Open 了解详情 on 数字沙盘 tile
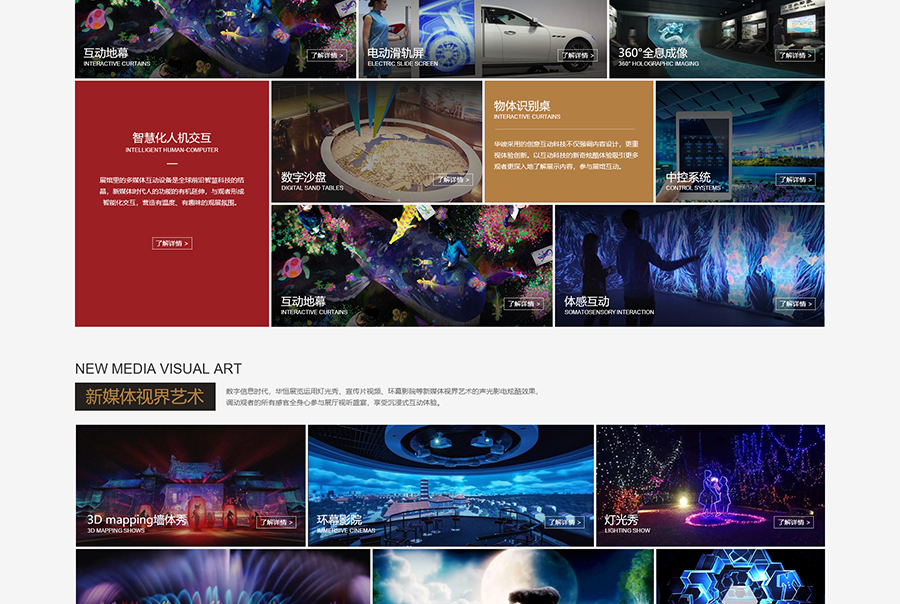This screenshot has height=604, width=900. click(453, 180)
